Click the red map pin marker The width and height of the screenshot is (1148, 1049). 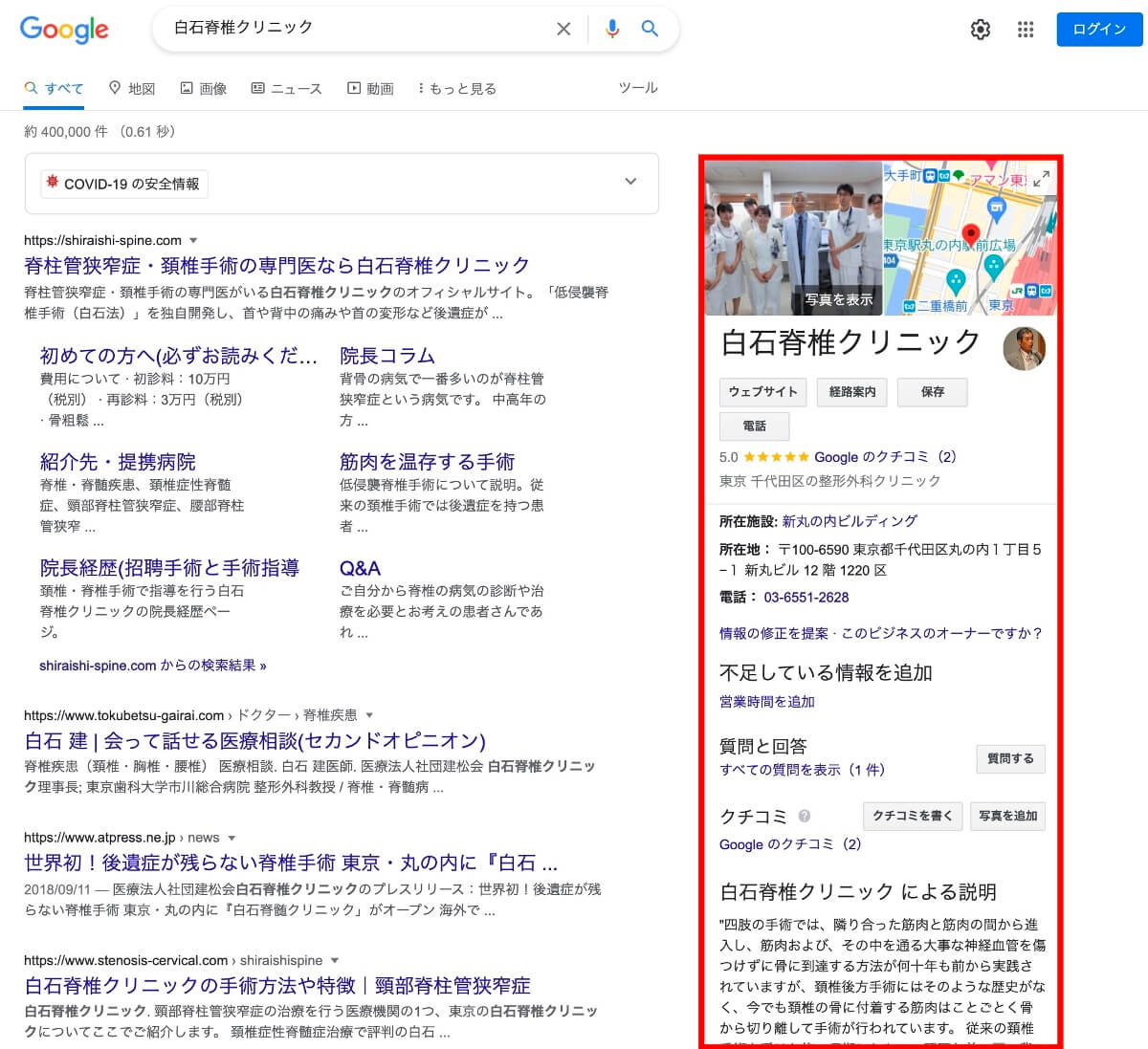[x=970, y=235]
